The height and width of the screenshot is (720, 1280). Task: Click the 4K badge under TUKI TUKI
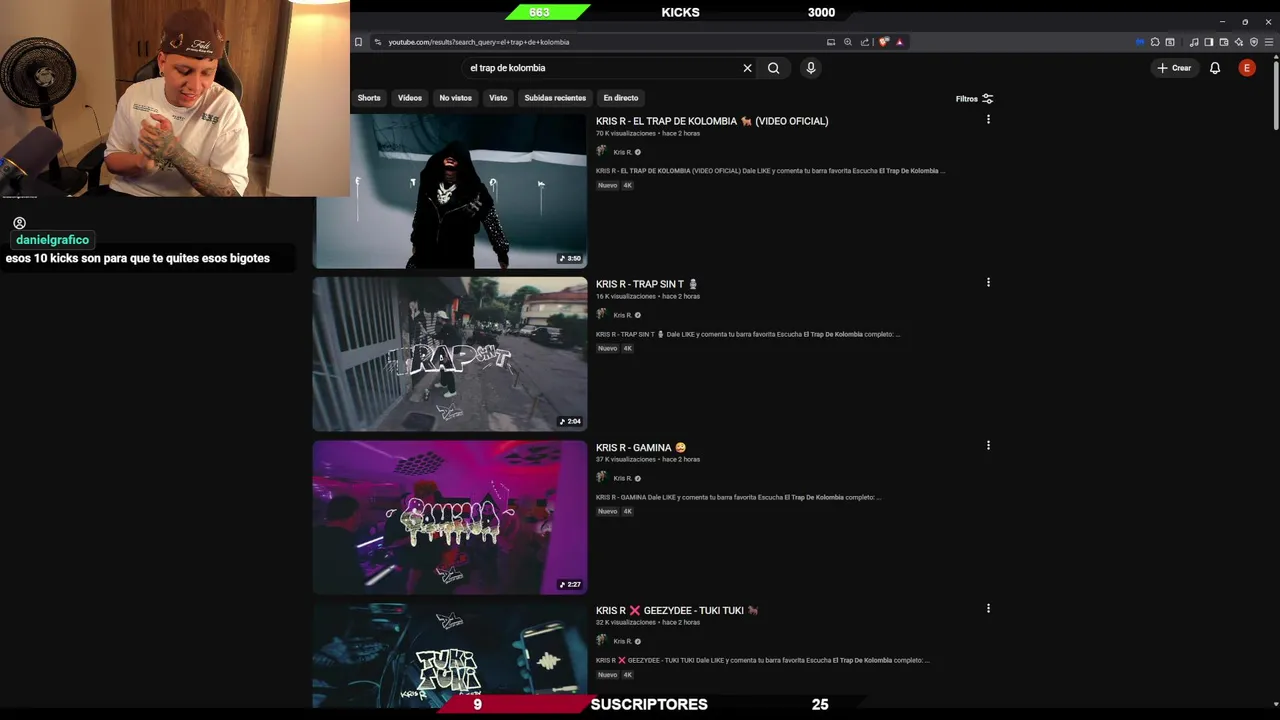628,674
